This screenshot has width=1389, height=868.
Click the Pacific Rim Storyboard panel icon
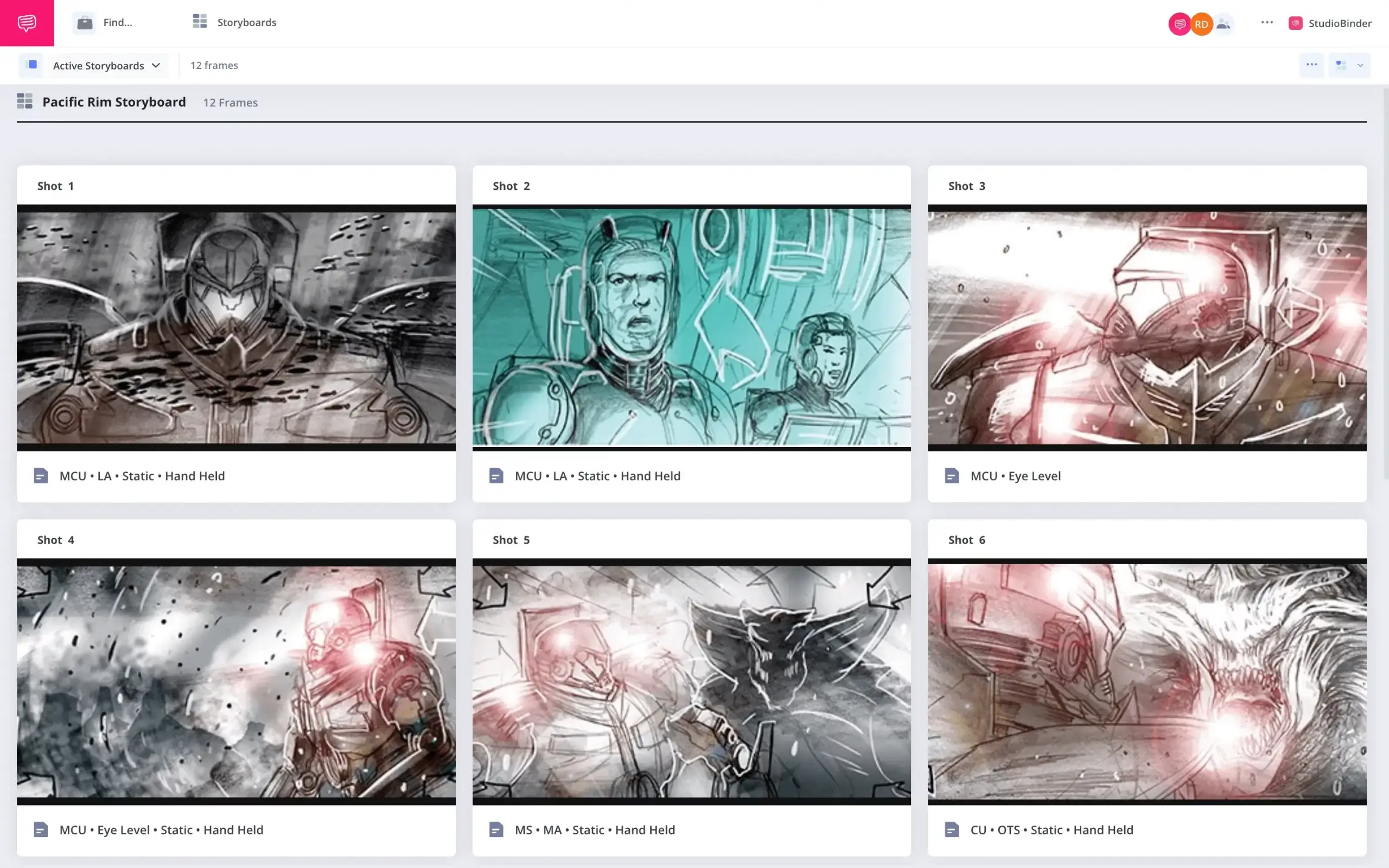point(24,102)
